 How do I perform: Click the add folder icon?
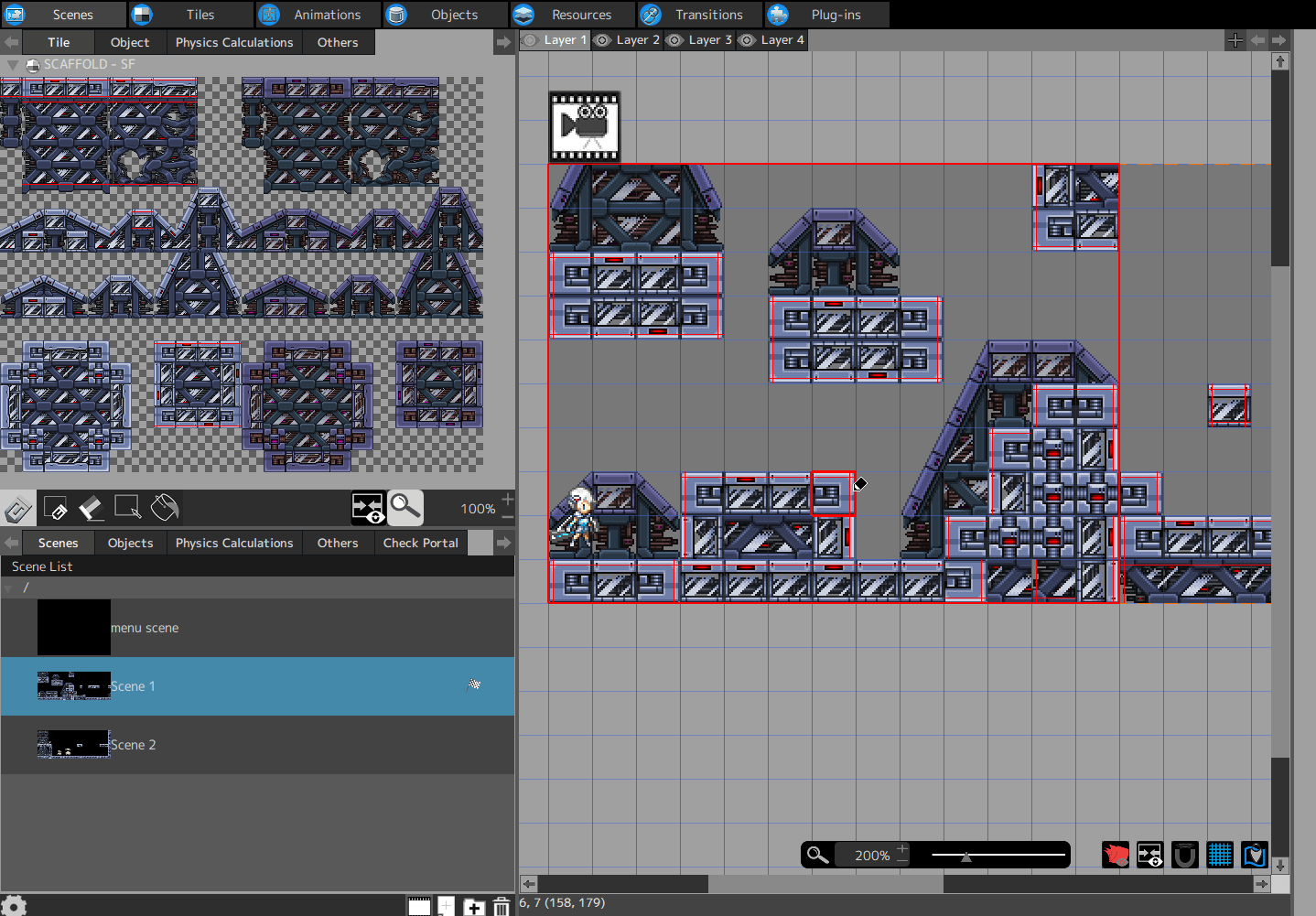pyautogui.click(x=473, y=906)
